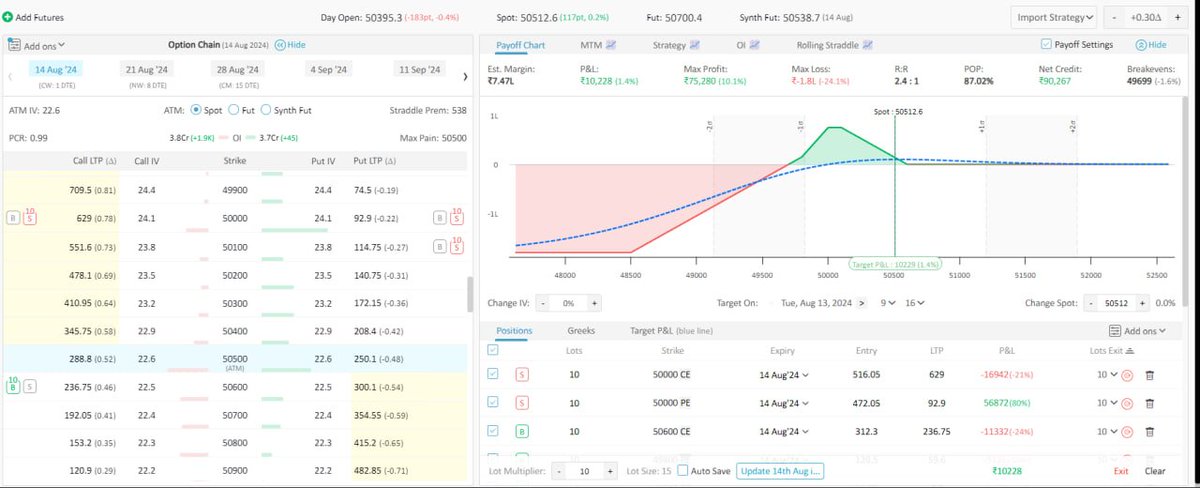Viewport: 1200px width, 488px height.
Task: Exit the 50000 CE position via red circle icon
Action: pos(1127,375)
